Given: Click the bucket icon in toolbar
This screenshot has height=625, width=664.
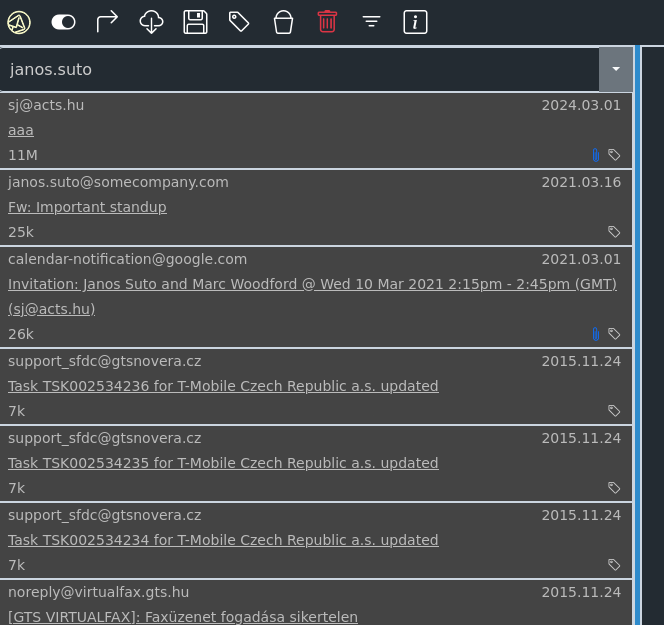Looking at the screenshot, I should (283, 22).
